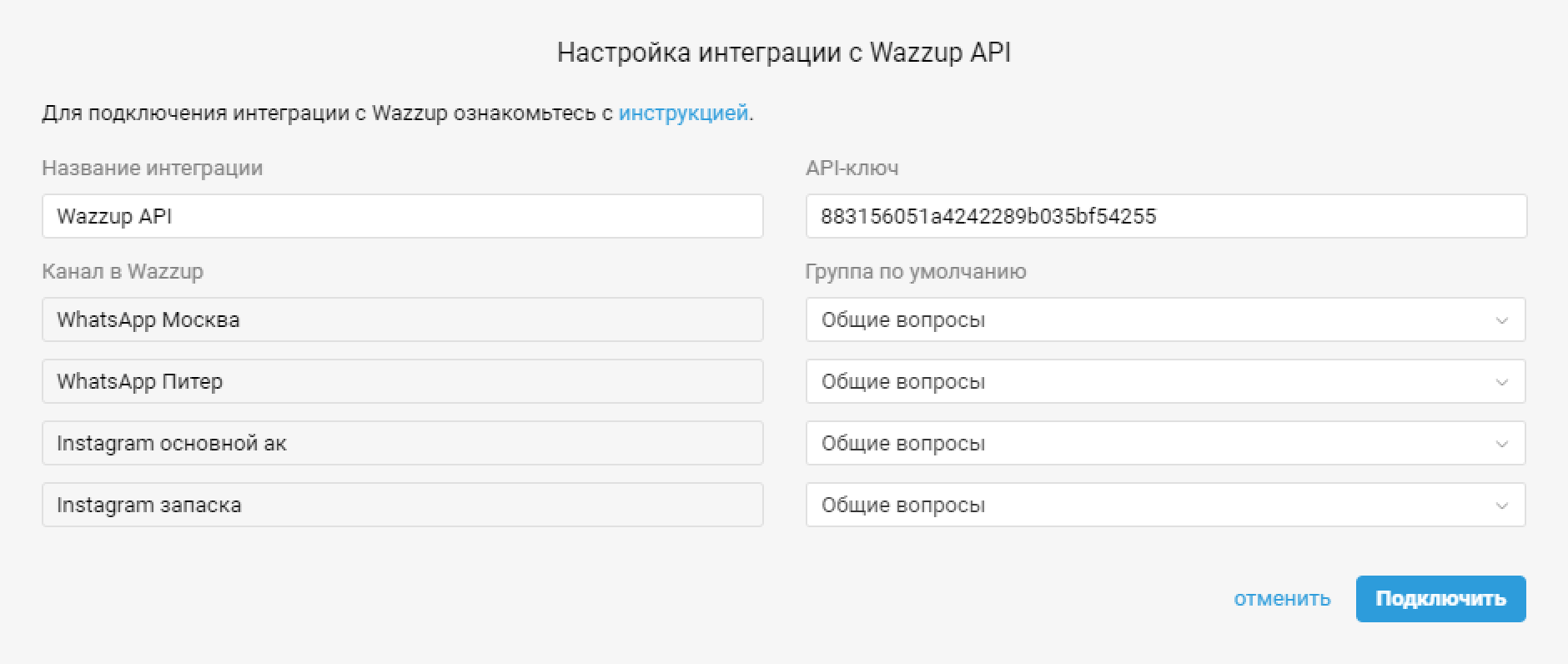Select the Instagram основной ак channel field

click(402, 443)
